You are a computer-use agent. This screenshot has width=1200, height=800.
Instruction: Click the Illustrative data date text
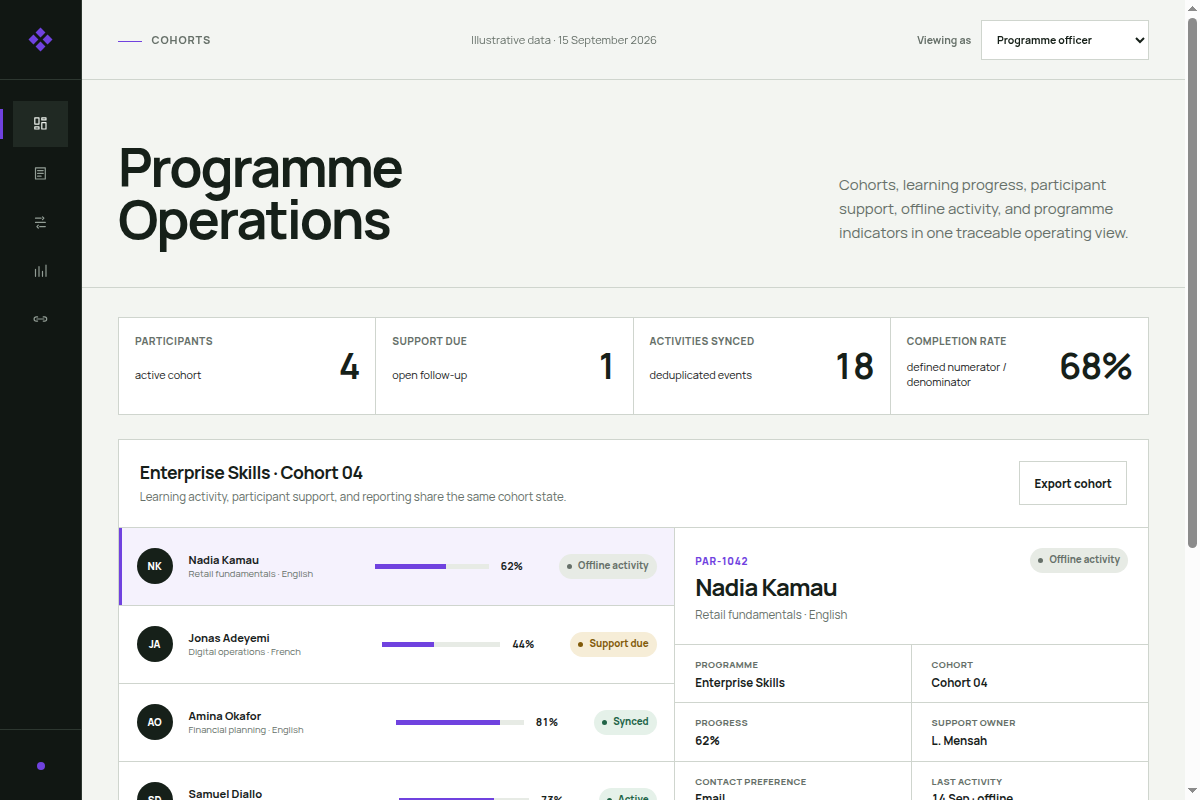click(564, 40)
